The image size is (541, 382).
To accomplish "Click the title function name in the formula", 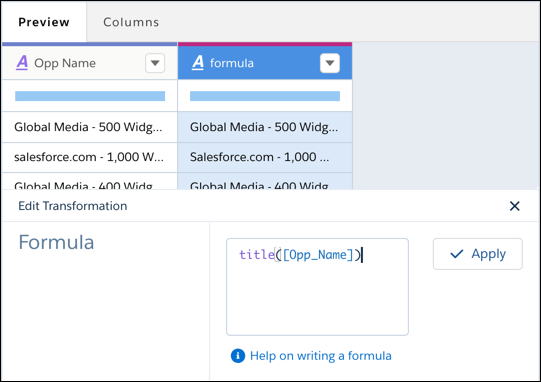I will pos(257,255).
